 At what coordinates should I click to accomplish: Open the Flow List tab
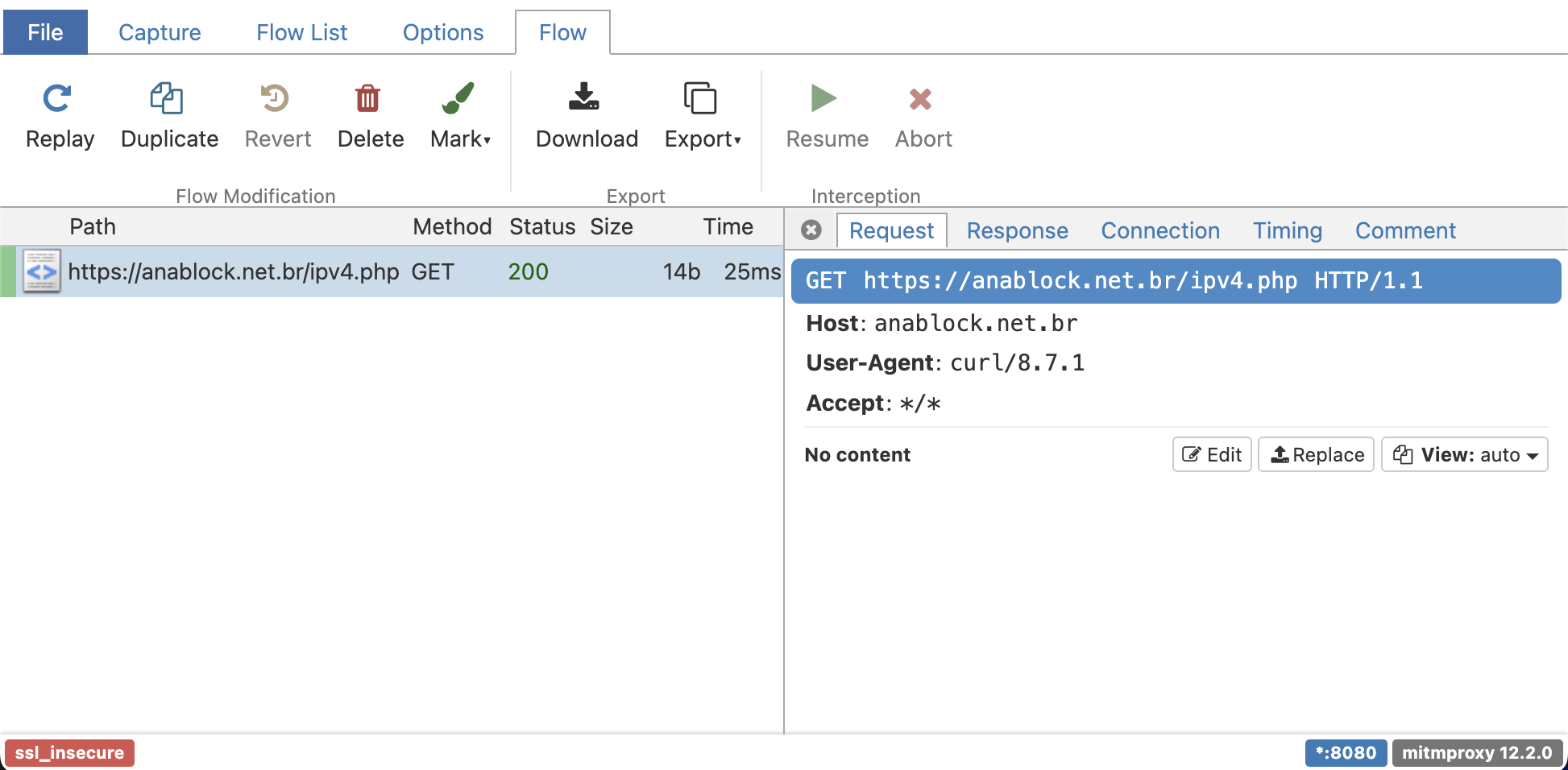point(301,32)
